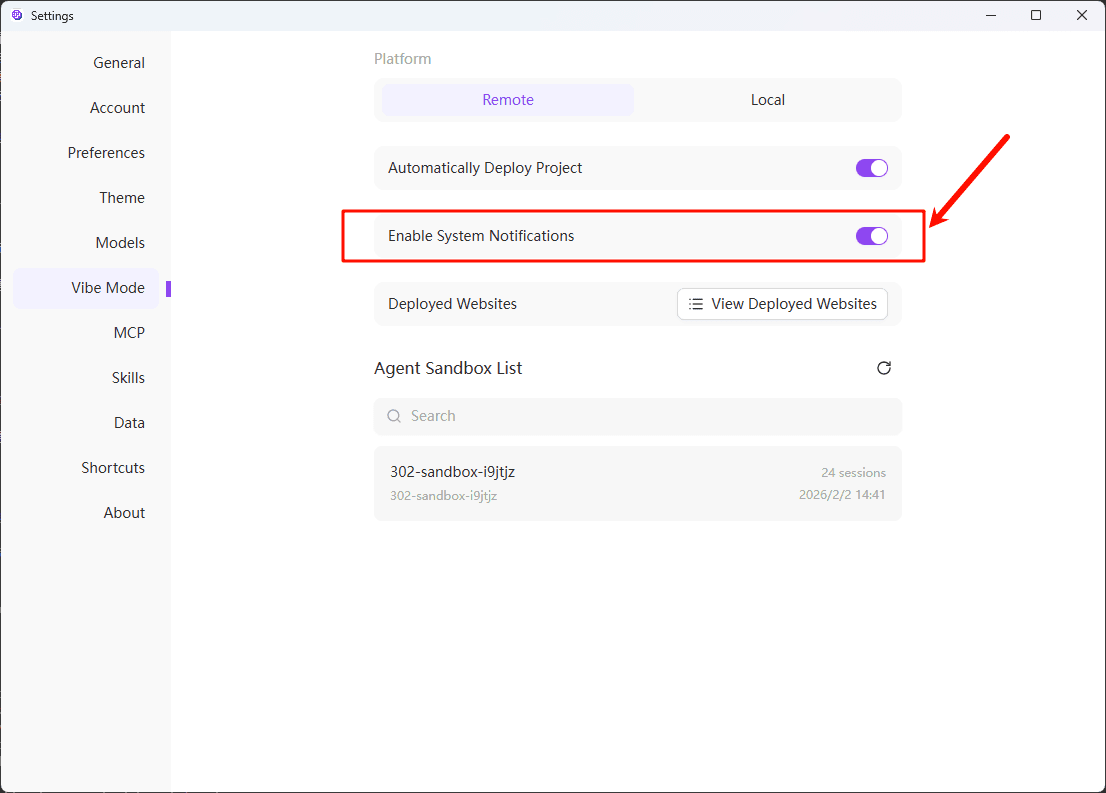Navigate to Skills settings
Screen dimensions: 1106x793
click(128, 378)
